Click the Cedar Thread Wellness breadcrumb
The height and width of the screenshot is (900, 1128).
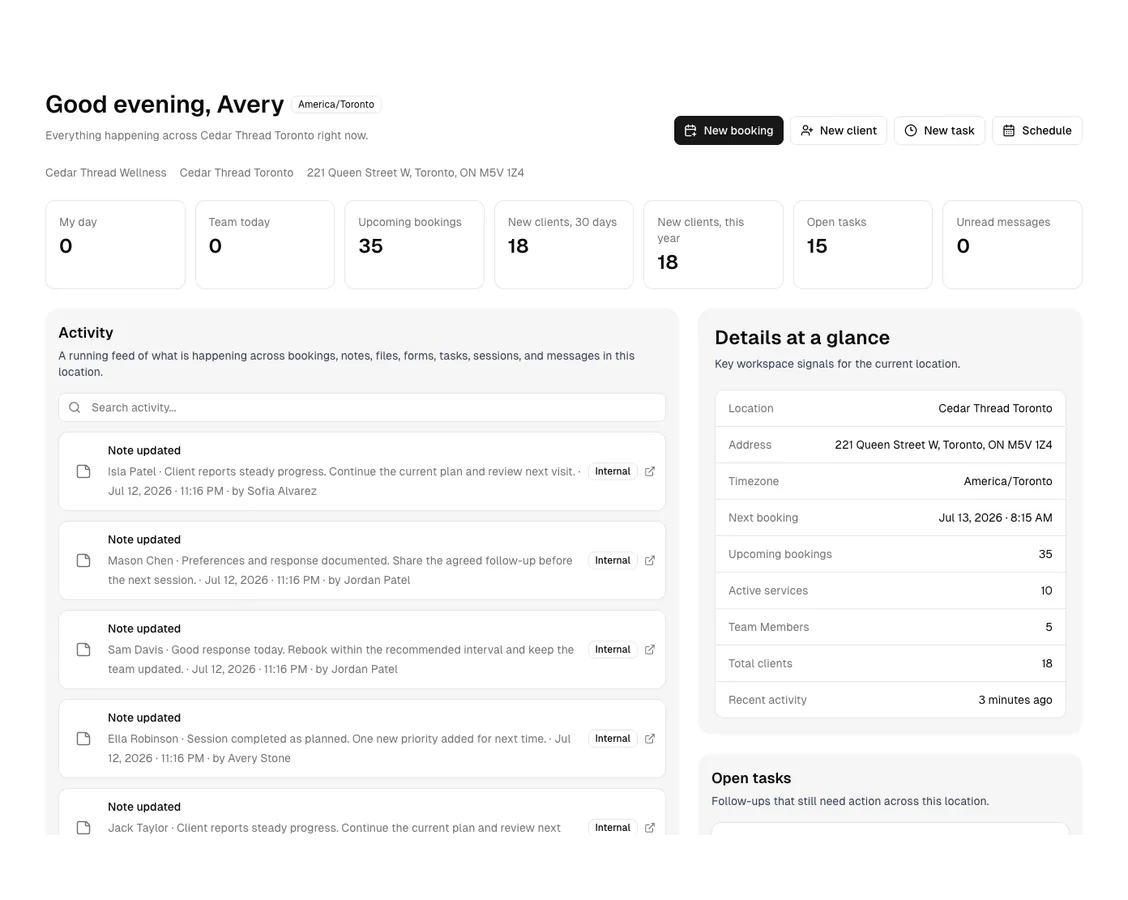(106, 173)
